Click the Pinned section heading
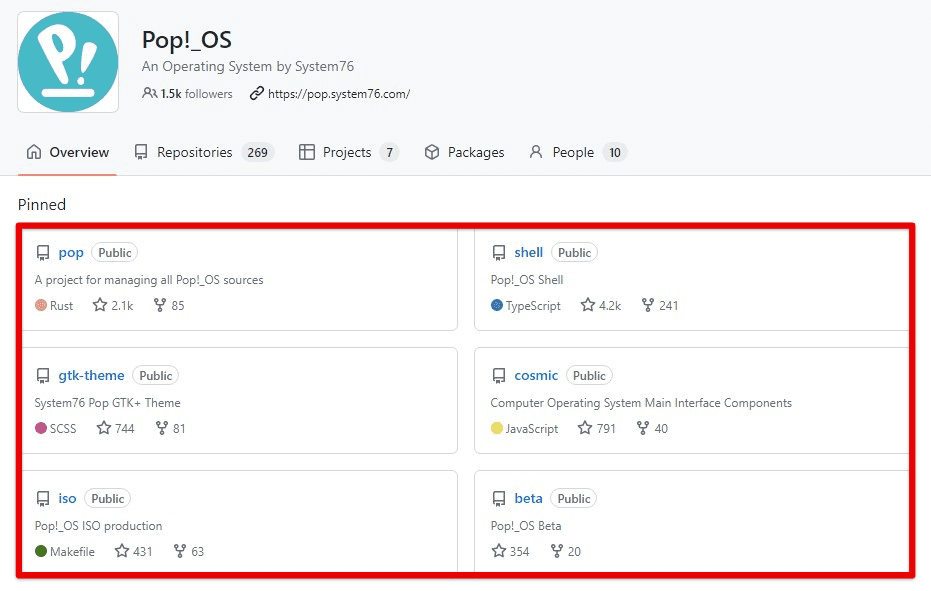The image size is (931, 591). tap(42, 205)
